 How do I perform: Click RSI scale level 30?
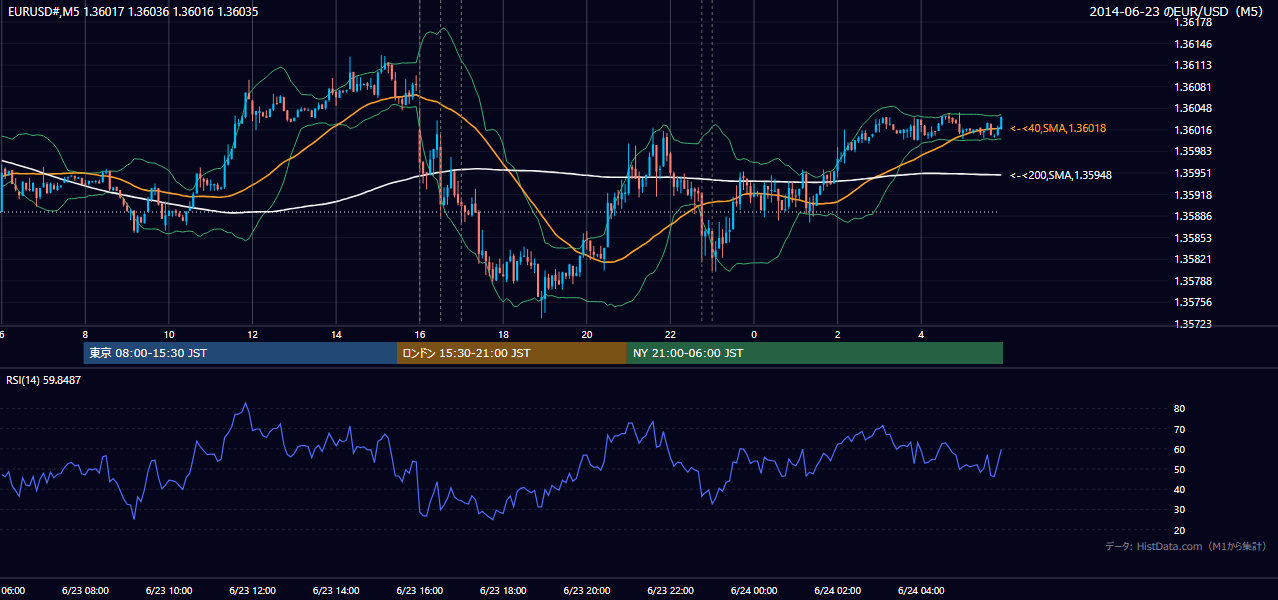[x=1180, y=510]
